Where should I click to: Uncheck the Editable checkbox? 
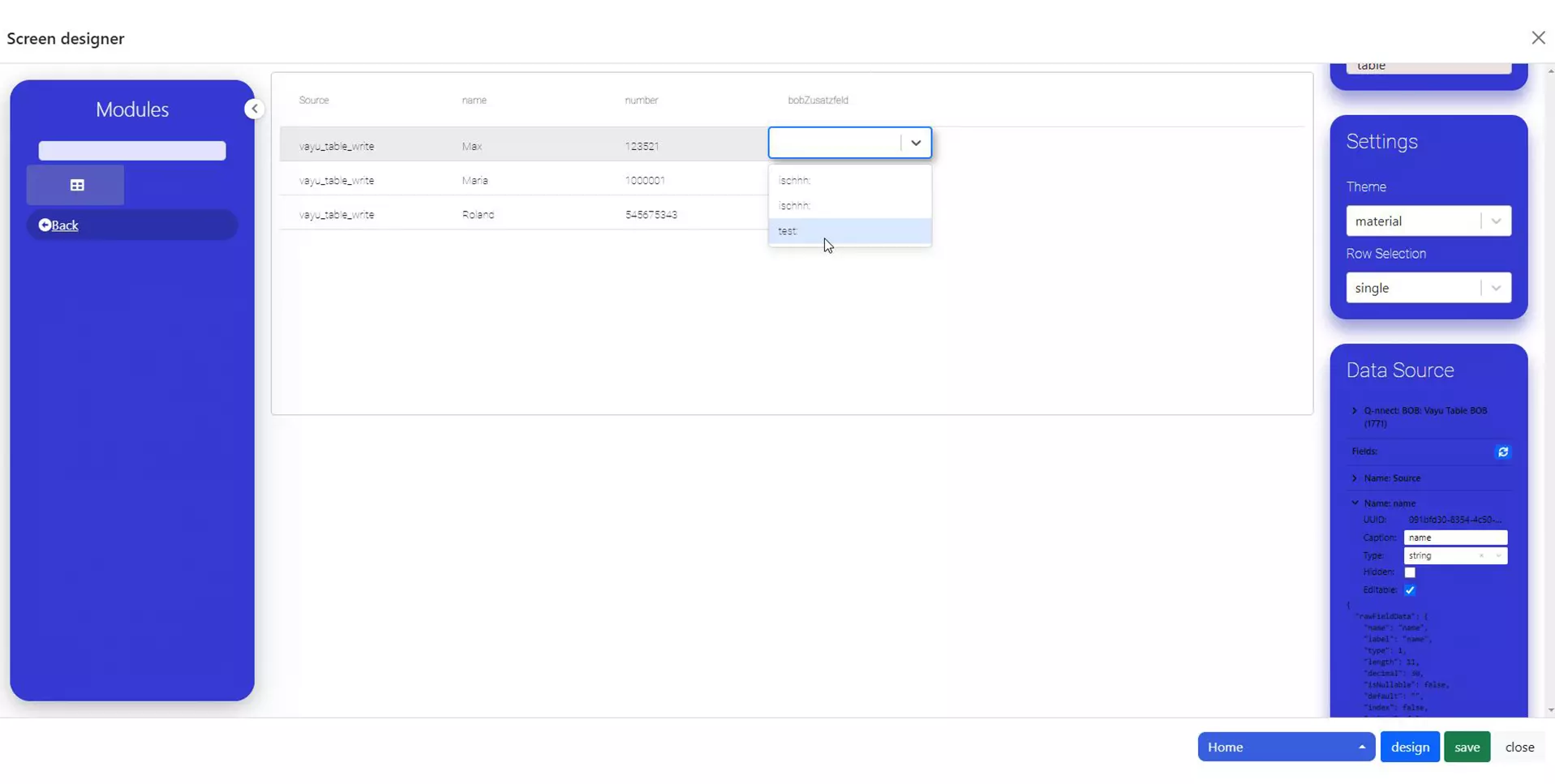1410,590
